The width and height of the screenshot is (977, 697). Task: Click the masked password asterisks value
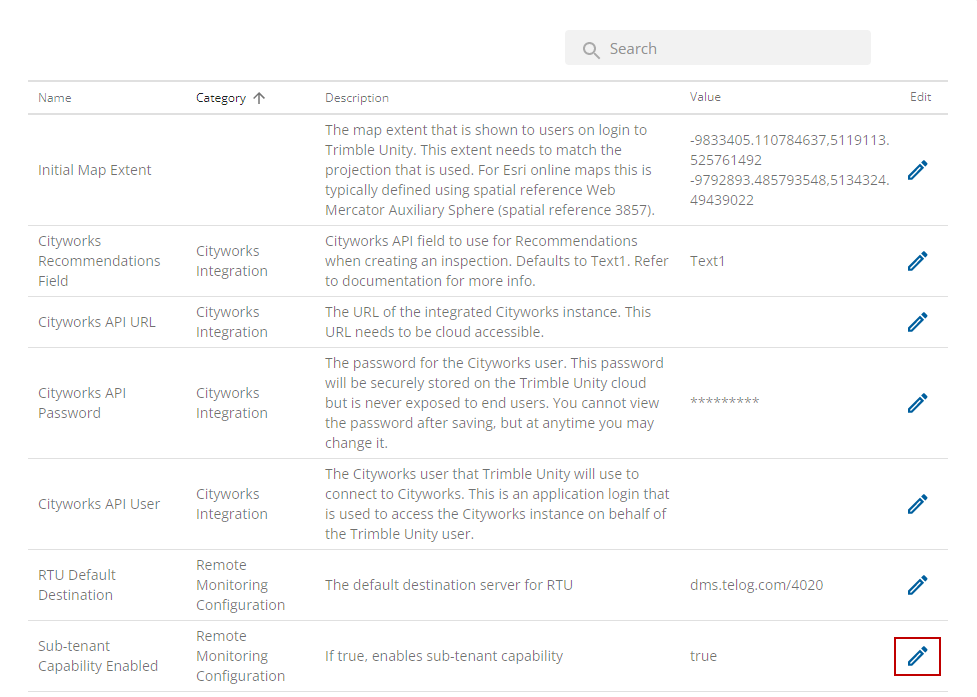point(725,401)
